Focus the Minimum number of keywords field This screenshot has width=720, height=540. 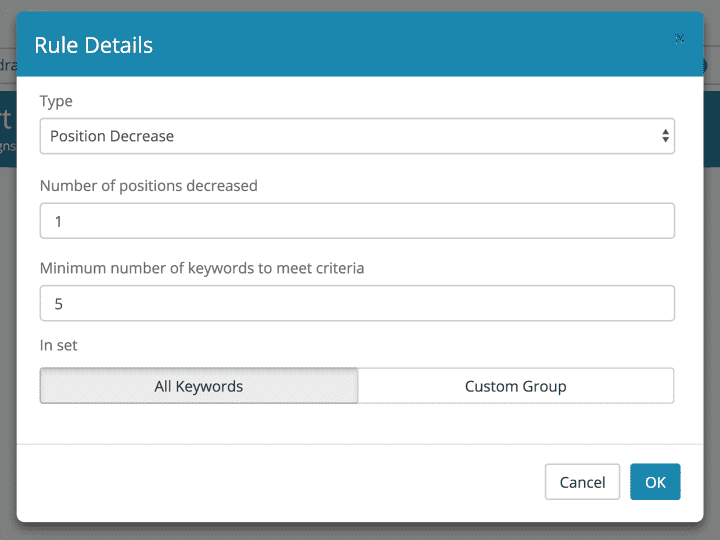[x=357, y=303]
